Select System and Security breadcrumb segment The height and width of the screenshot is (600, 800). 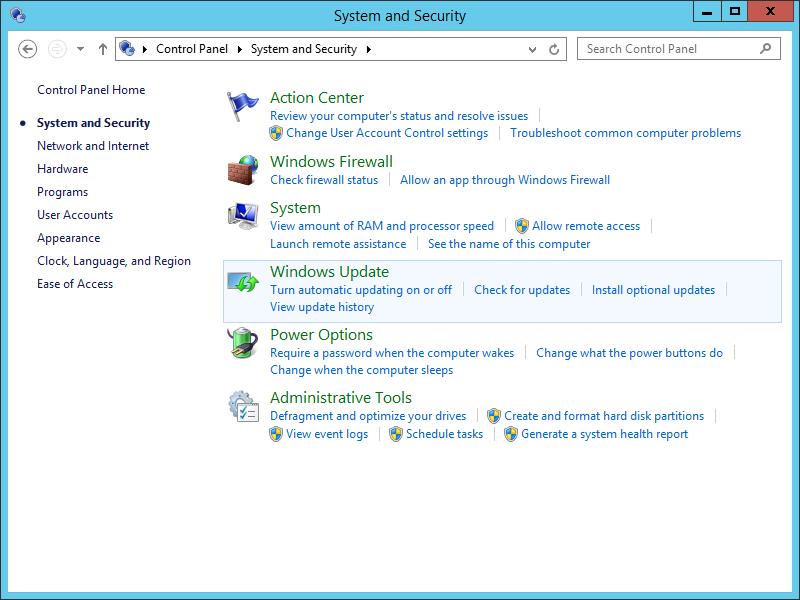tap(304, 49)
